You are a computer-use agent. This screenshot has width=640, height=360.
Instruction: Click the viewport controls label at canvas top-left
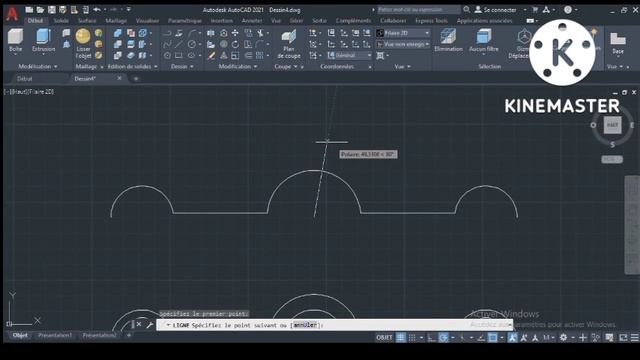point(29,92)
